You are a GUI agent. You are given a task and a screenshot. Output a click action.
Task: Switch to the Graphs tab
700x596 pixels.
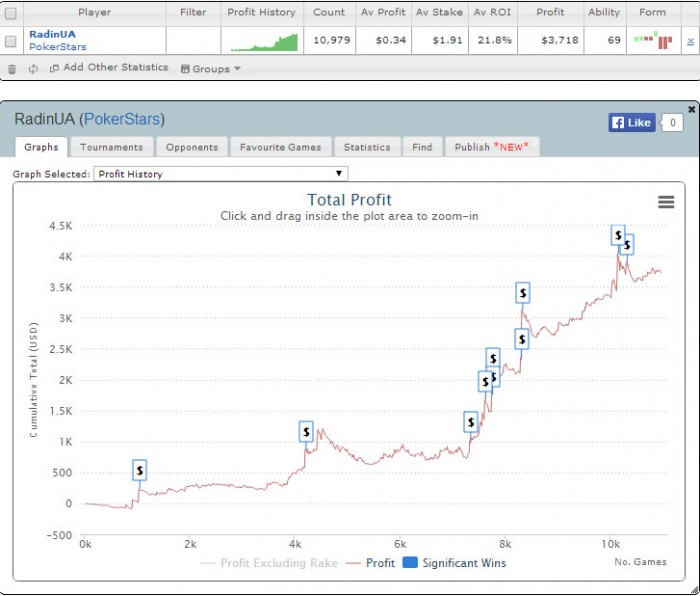(41, 147)
